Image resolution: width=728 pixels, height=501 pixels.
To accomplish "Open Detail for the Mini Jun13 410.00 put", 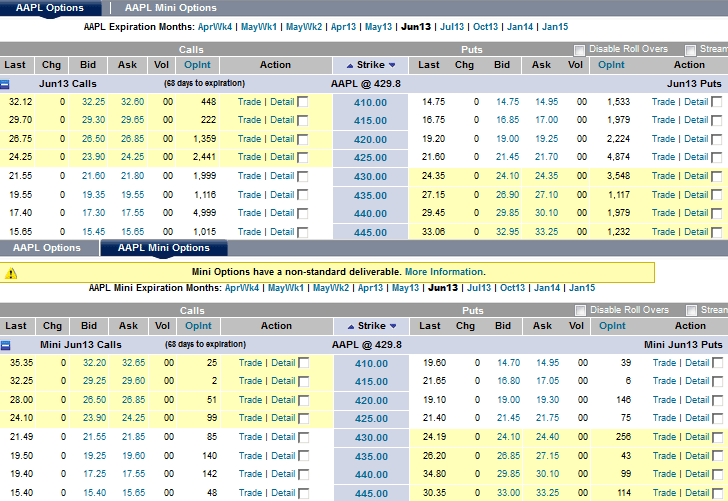I will 697,363.
